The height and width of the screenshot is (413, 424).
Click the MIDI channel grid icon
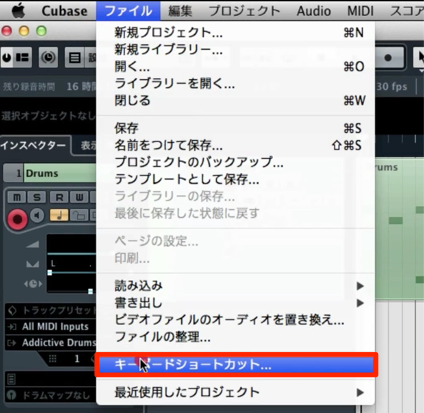tap(53, 359)
